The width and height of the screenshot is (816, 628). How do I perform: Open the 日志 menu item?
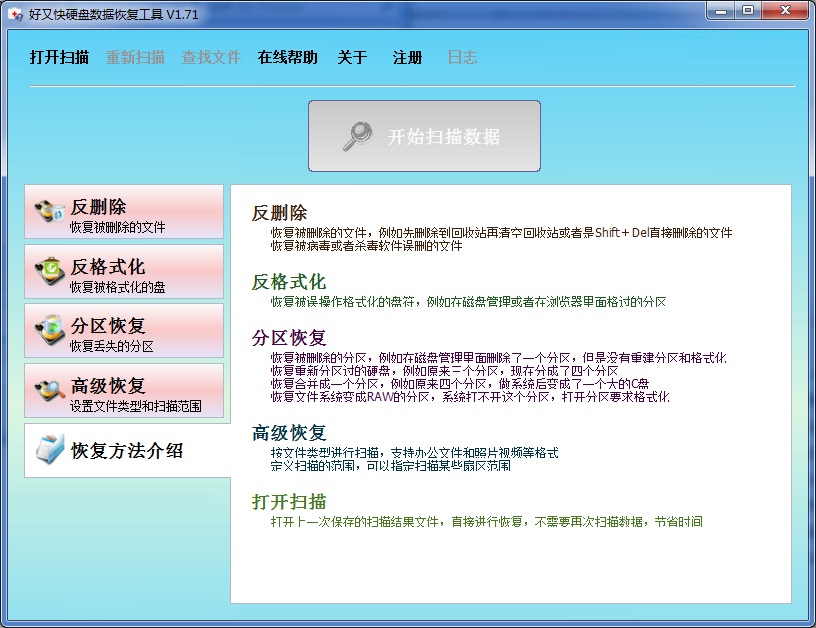pyautogui.click(x=460, y=58)
